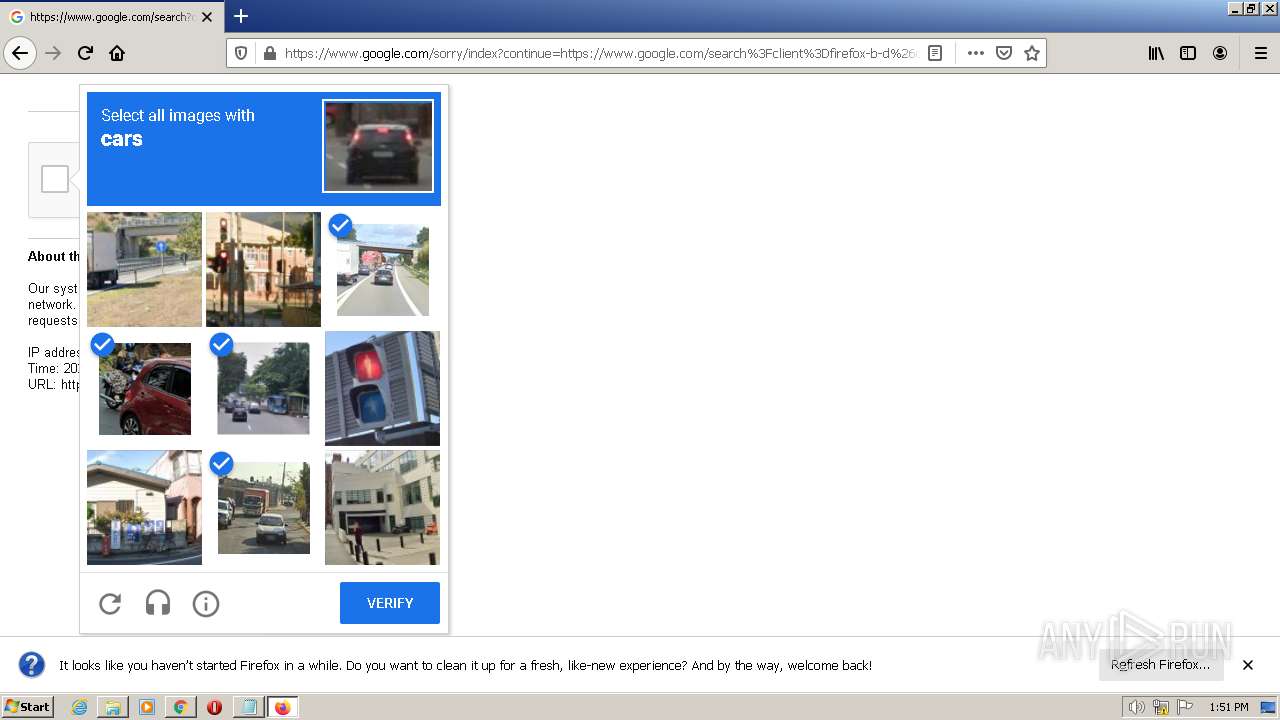This screenshot has height=720, width=1280.
Task: Select the red traffic light street image
Action: [263, 269]
